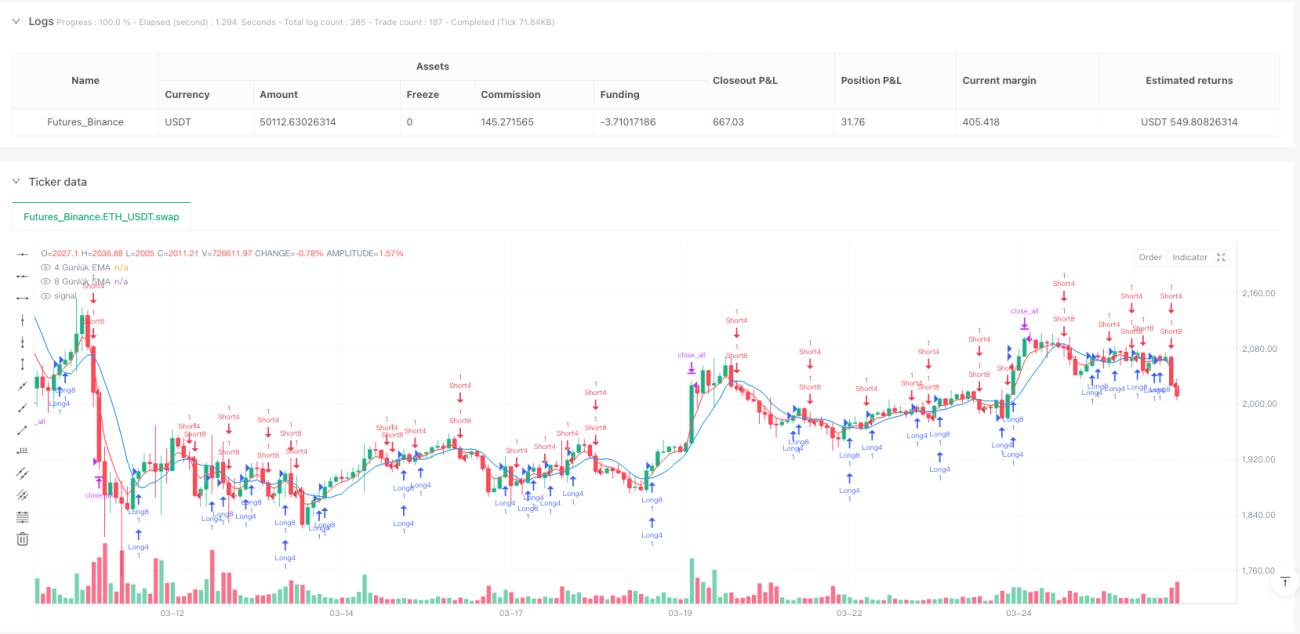Click the fullscreen expand chart icon

pyautogui.click(x=1221, y=257)
